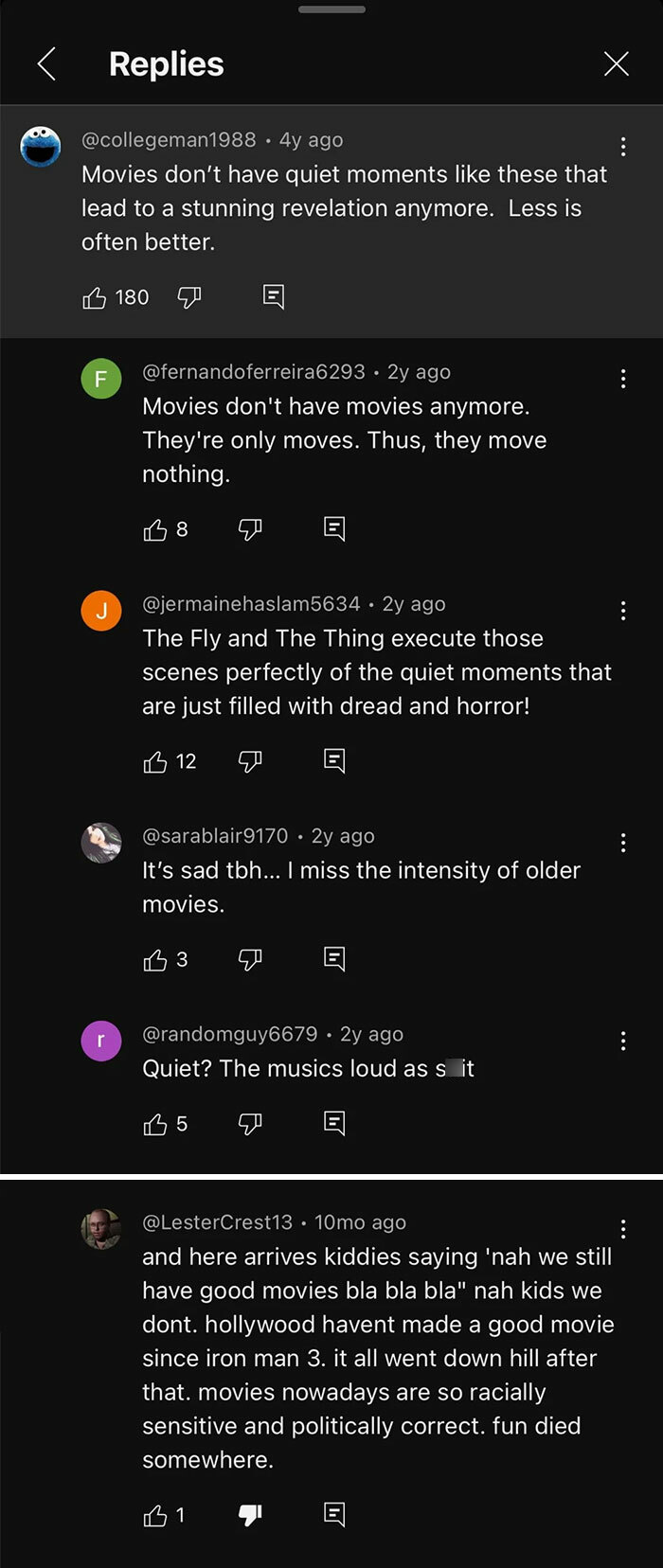Thumbs down @LesterCrest13's Iron Man 3 comment
This screenshot has height=1568, width=663.
coord(250,1515)
